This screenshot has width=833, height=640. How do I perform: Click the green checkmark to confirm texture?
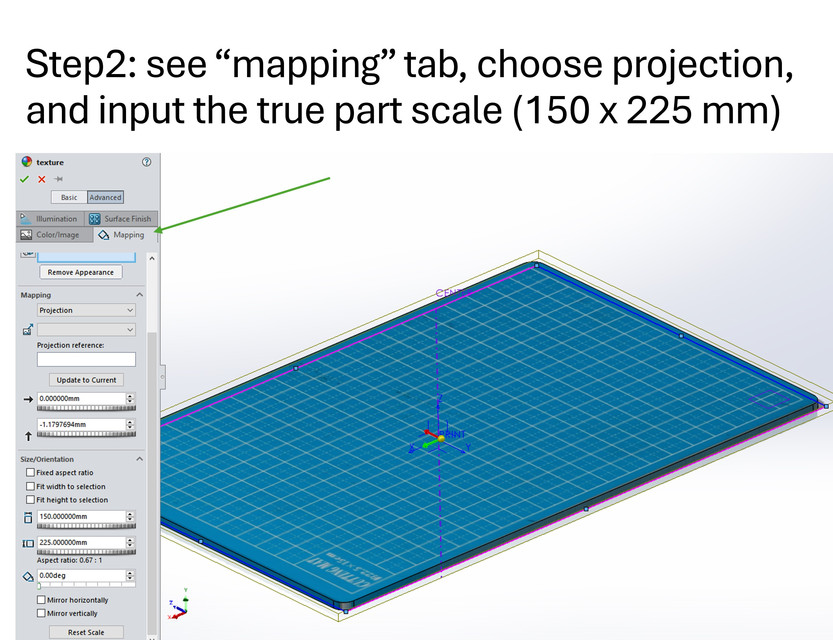[24, 178]
